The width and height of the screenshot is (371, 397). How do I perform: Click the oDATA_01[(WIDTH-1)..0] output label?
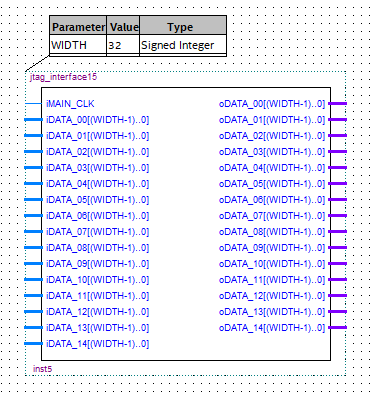[x=272, y=120]
